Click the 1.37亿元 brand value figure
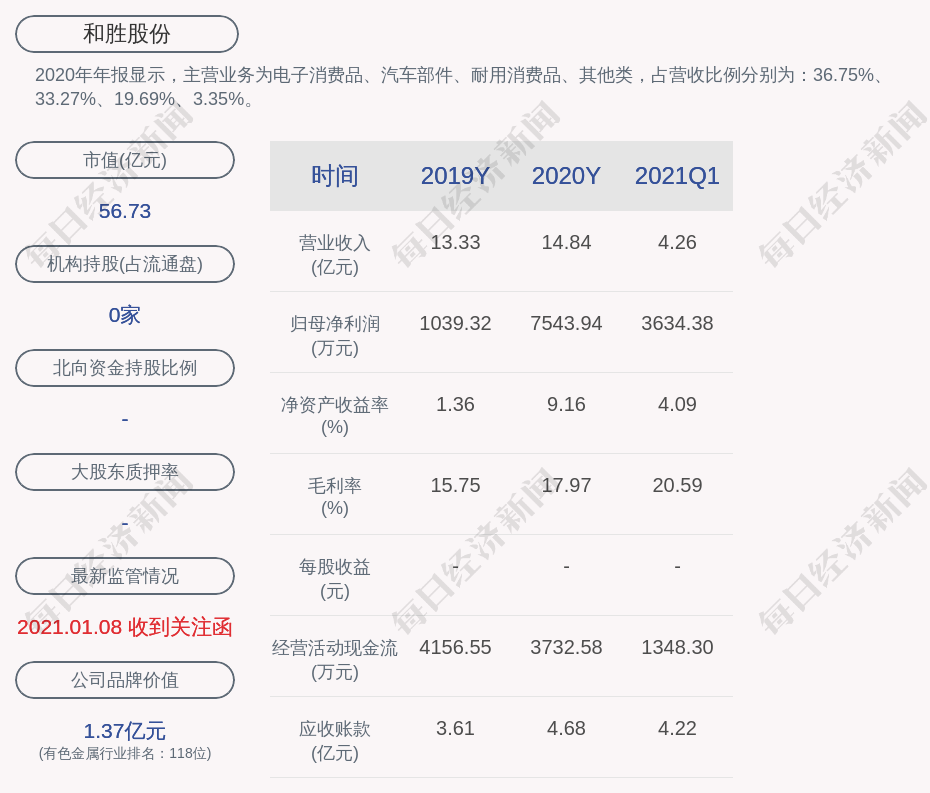Viewport: 930px width, 793px height. [125, 731]
